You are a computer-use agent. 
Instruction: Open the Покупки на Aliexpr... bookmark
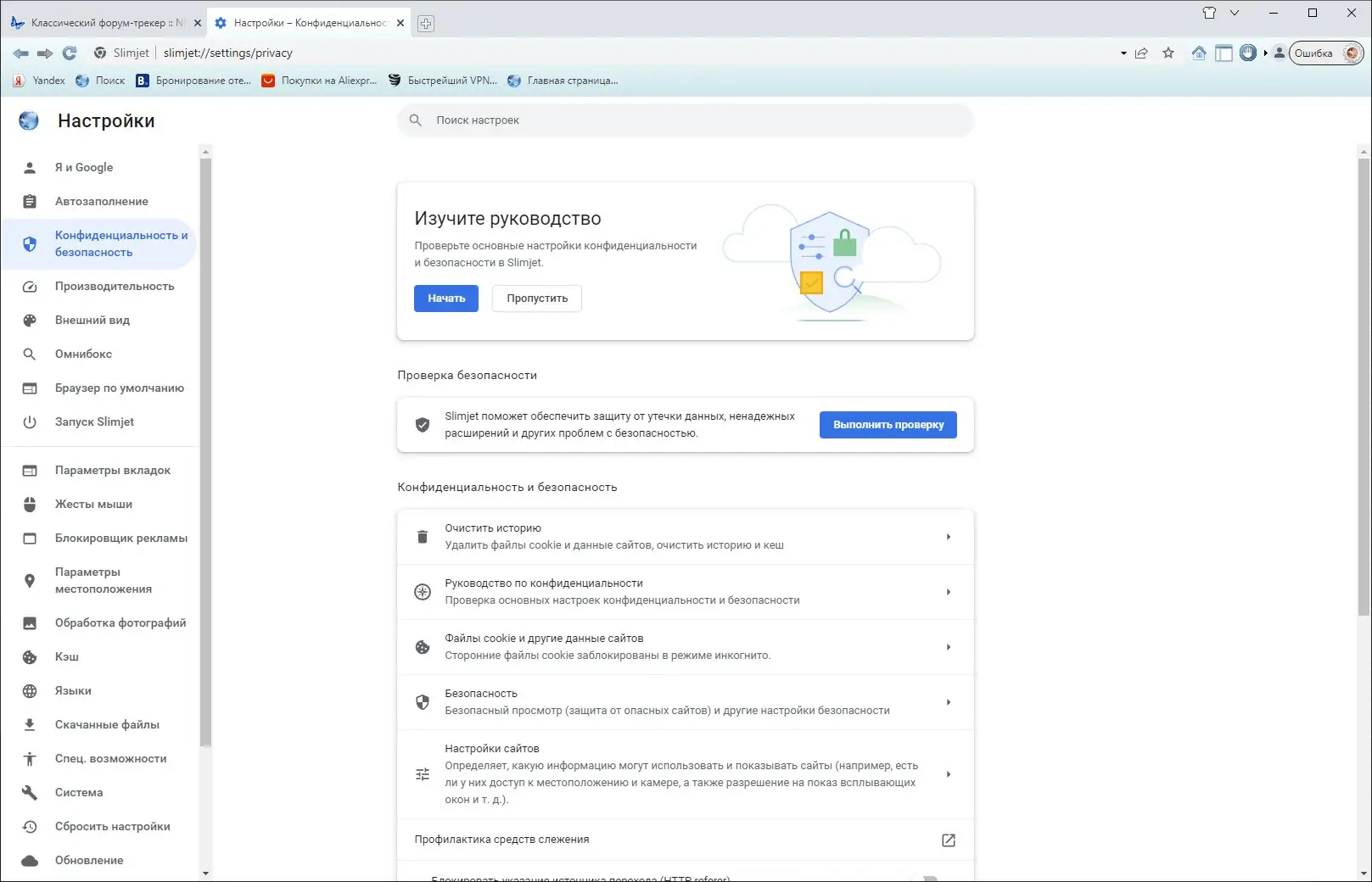[319, 81]
